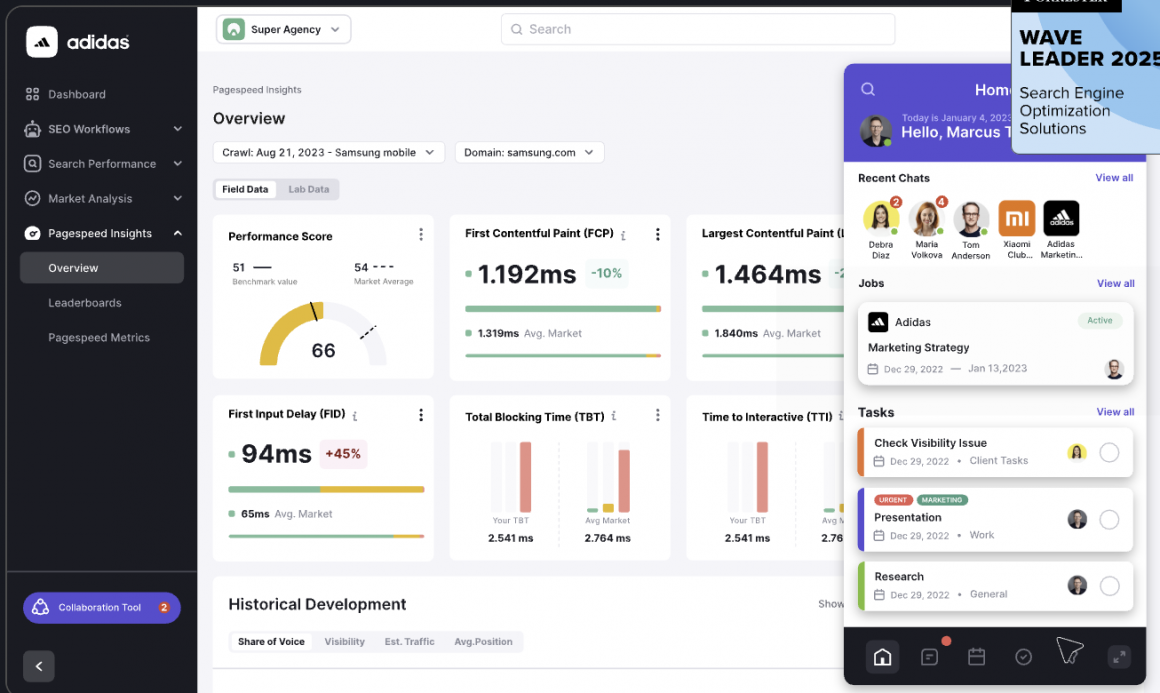The image size is (1160, 693).
Task: Expand the Crawl Aug 21, 2023 dropdown
Action: coord(329,153)
